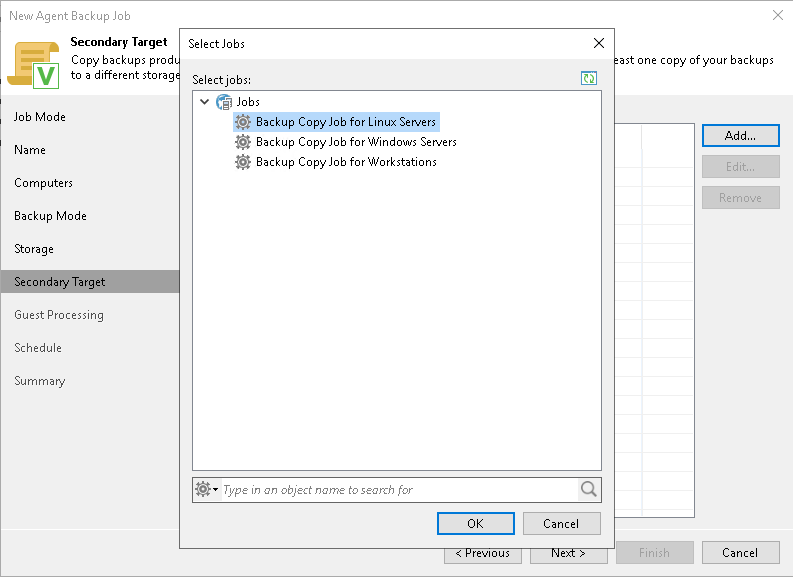This screenshot has height=577, width=793.
Task: Click the wizard's Previous button
Action: click(482, 555)
